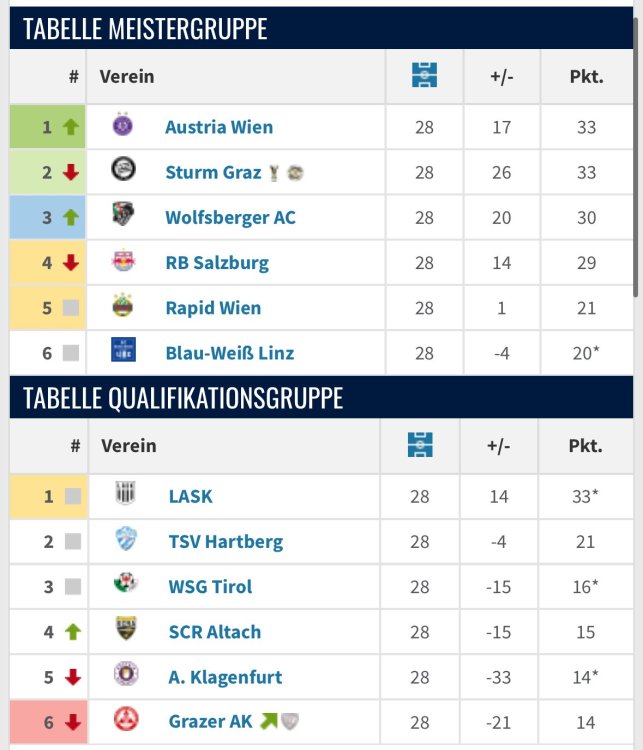Open the A. Klagenfurt club link
This screenshot has width=643, height=750.
click(225, 677)
